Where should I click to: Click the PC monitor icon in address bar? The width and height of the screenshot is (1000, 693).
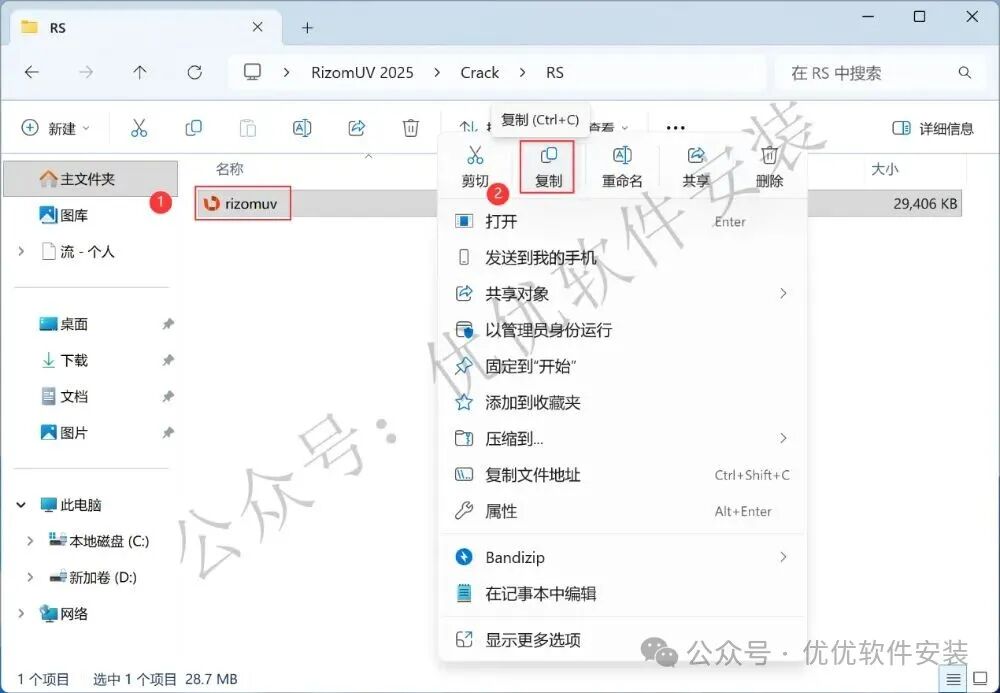[x=253, y=72]
